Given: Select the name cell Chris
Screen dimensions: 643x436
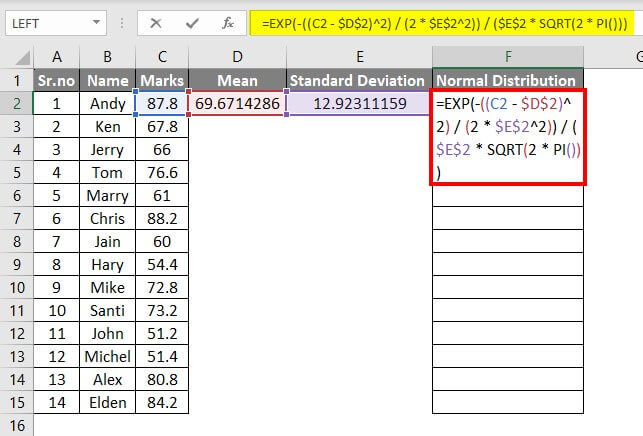Looking at the screenshot, I should (107, 218).
